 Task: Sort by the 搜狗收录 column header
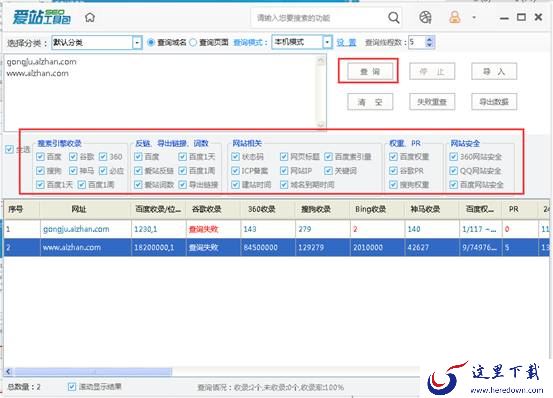click(322, 209)
